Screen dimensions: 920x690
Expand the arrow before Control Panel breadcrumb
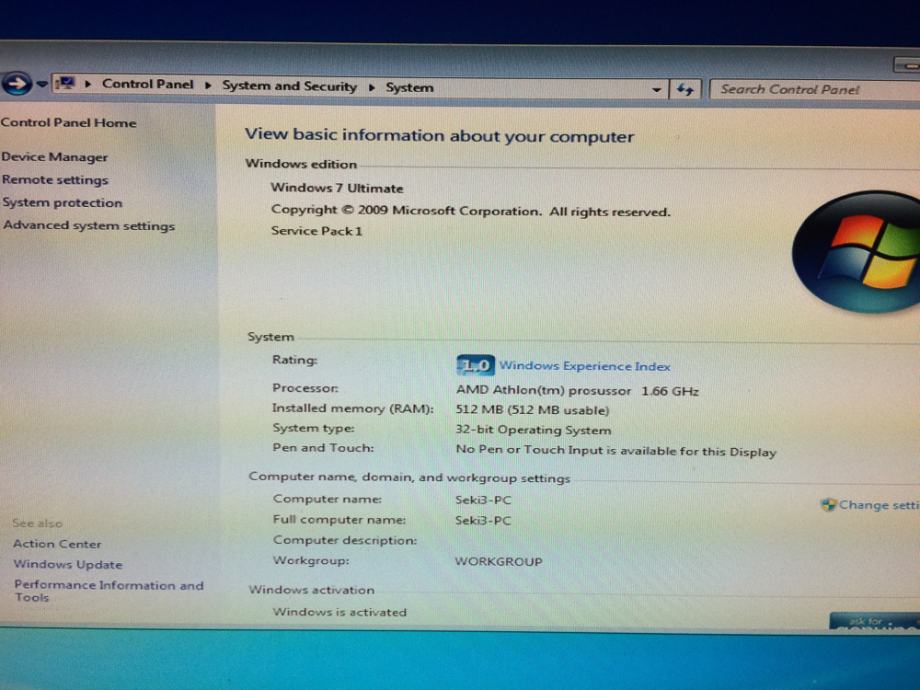pos(88,84)
